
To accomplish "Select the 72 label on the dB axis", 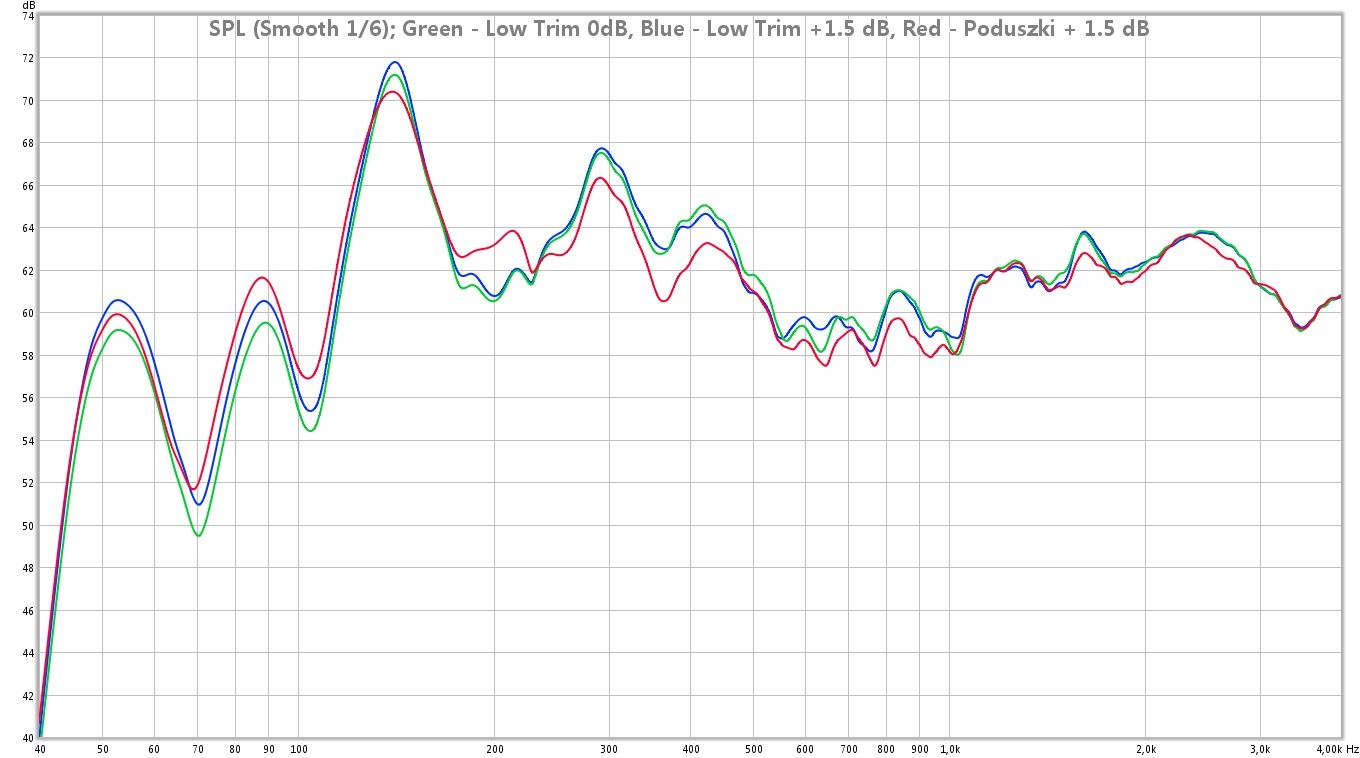I will coord(27,58).
